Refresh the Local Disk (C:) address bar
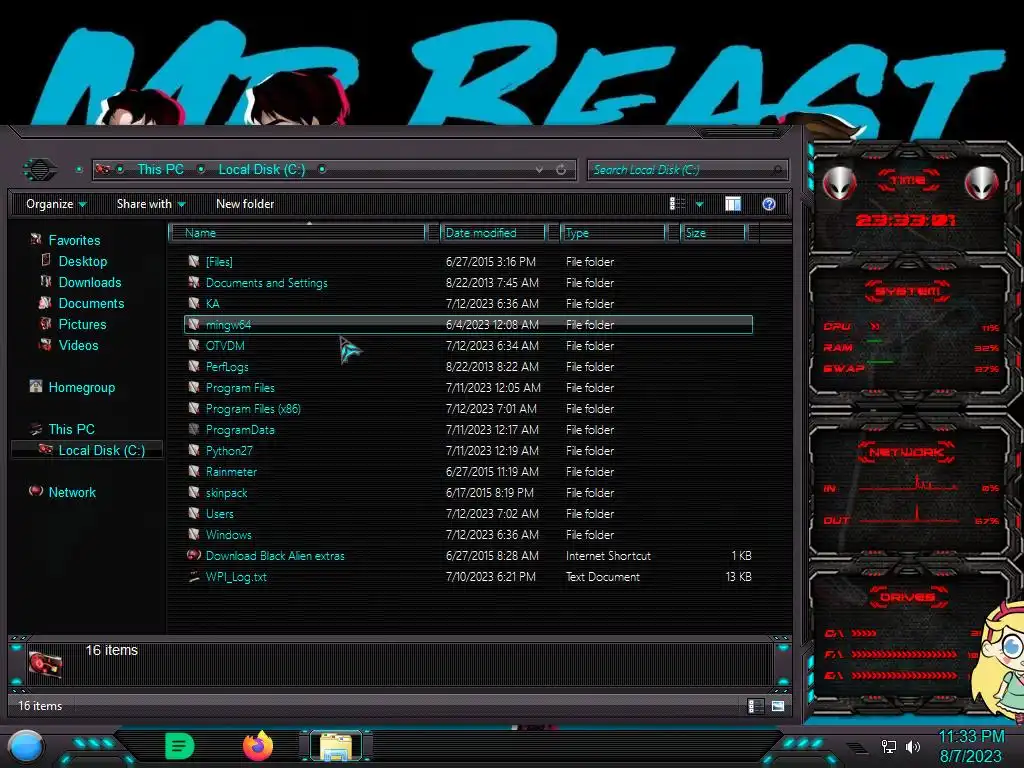 (x=561, y=170)
